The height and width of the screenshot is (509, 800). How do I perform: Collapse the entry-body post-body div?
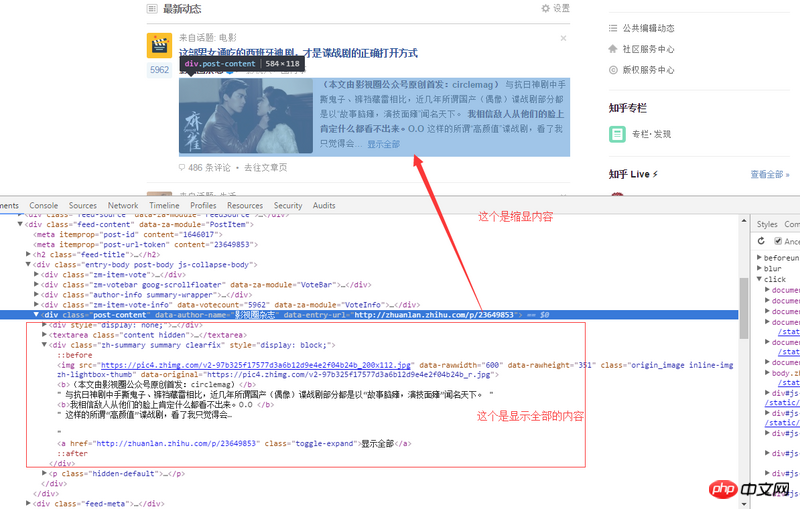pyautogui.click(x=28, y=264)
